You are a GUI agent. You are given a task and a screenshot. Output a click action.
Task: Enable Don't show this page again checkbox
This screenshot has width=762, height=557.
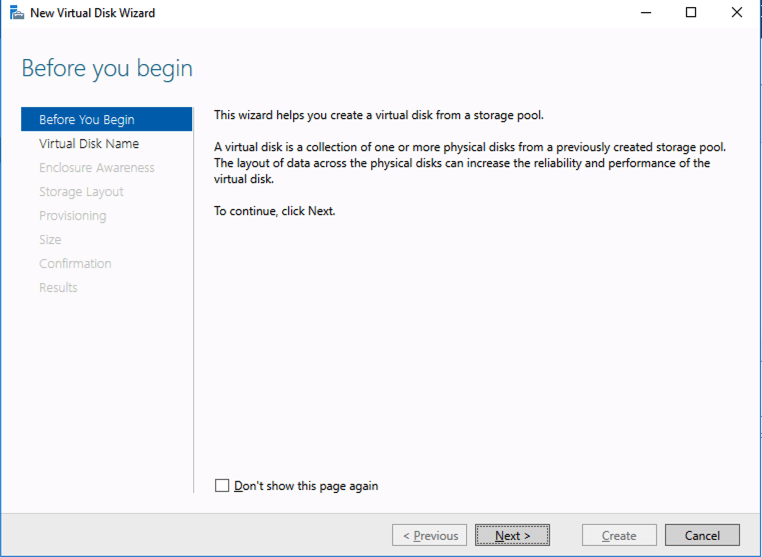222,486
